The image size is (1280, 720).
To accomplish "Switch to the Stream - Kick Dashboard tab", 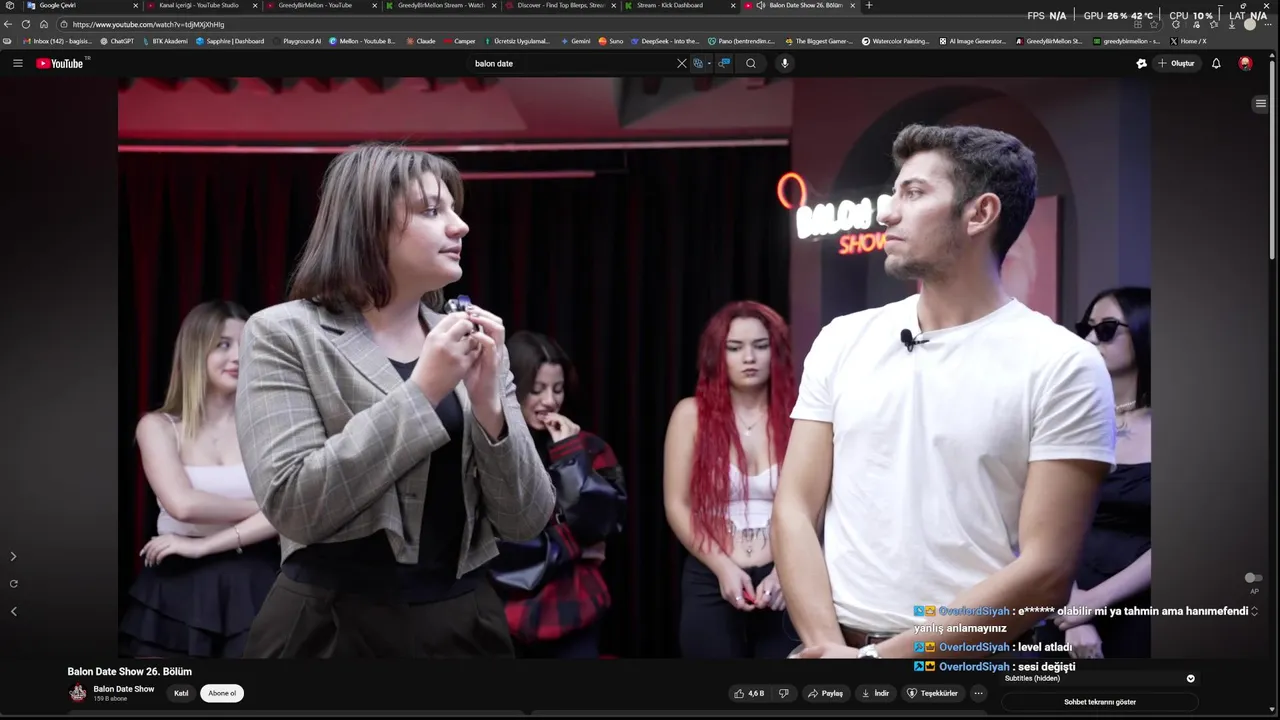I will tap(680, 5).
